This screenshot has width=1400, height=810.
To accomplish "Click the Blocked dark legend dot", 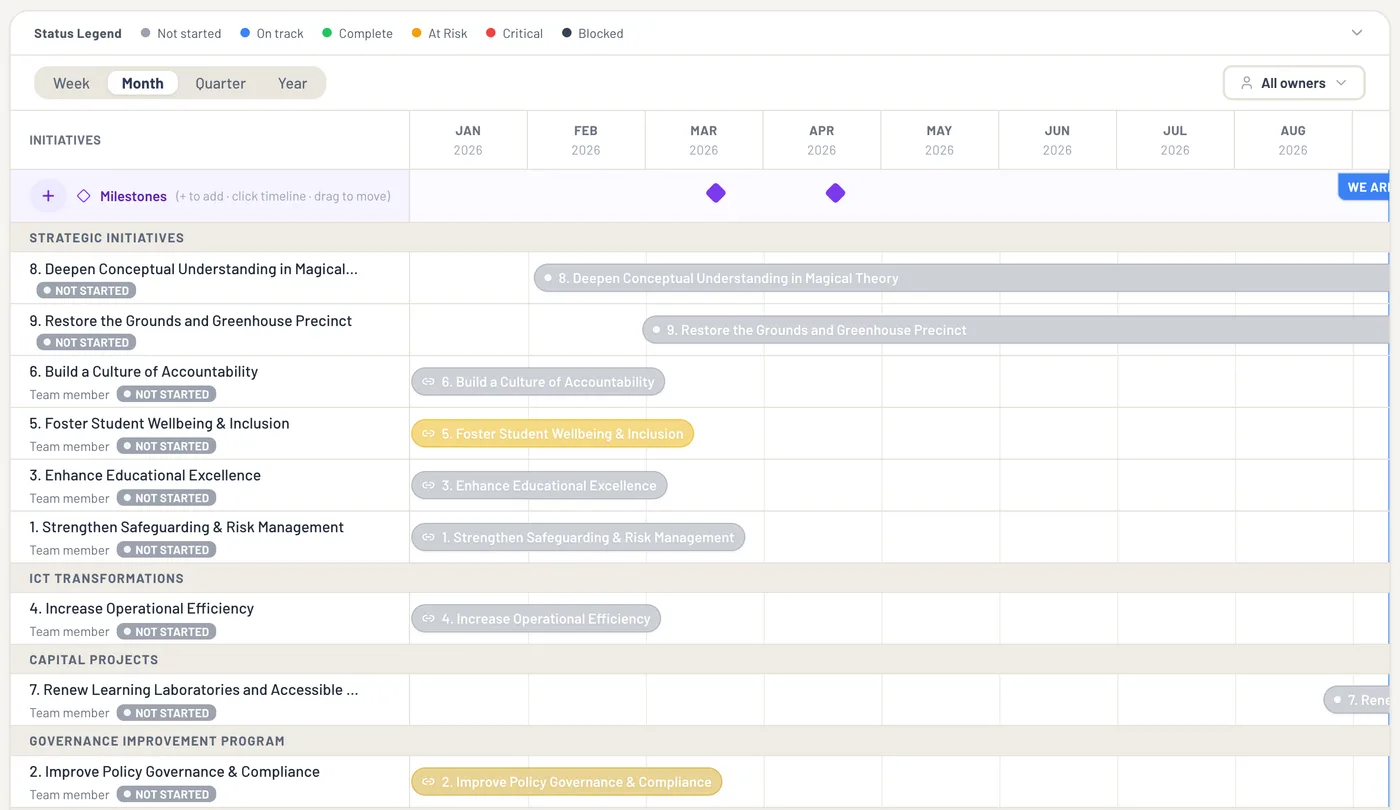I will point(567,33).
